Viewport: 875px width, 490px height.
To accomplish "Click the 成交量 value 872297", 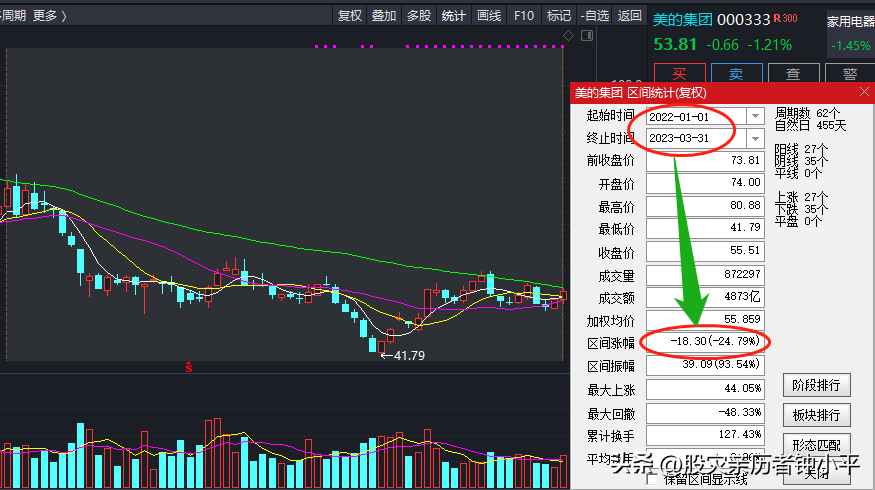I will (705, 274).
